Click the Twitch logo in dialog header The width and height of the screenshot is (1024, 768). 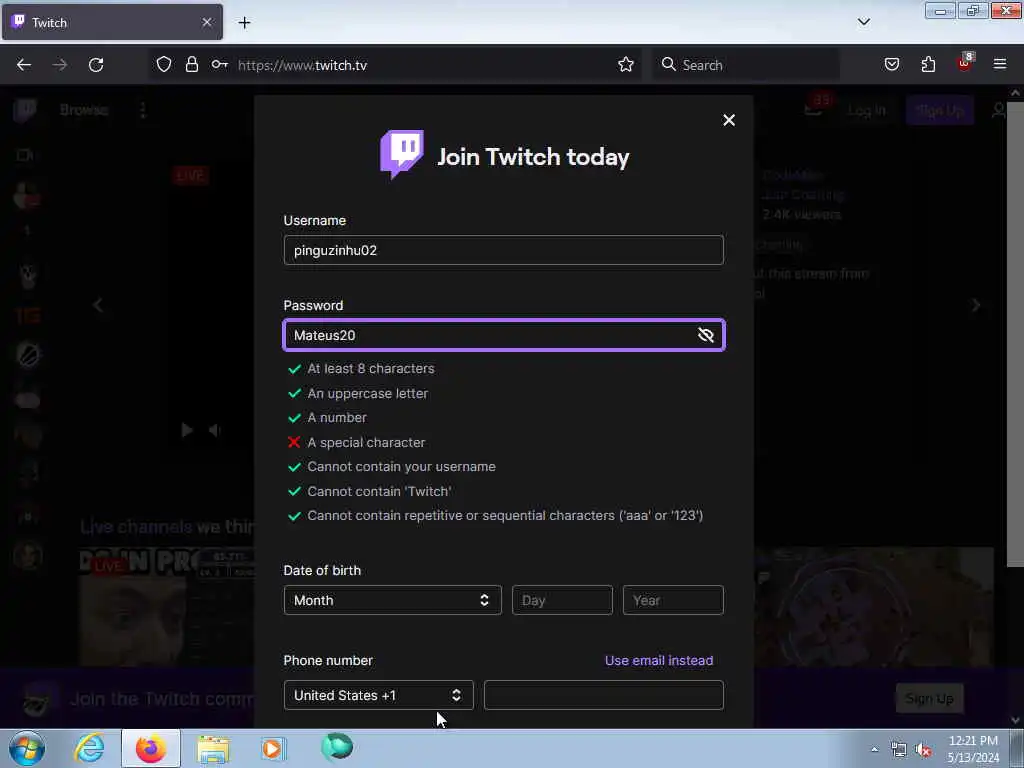tap(402, 155)
